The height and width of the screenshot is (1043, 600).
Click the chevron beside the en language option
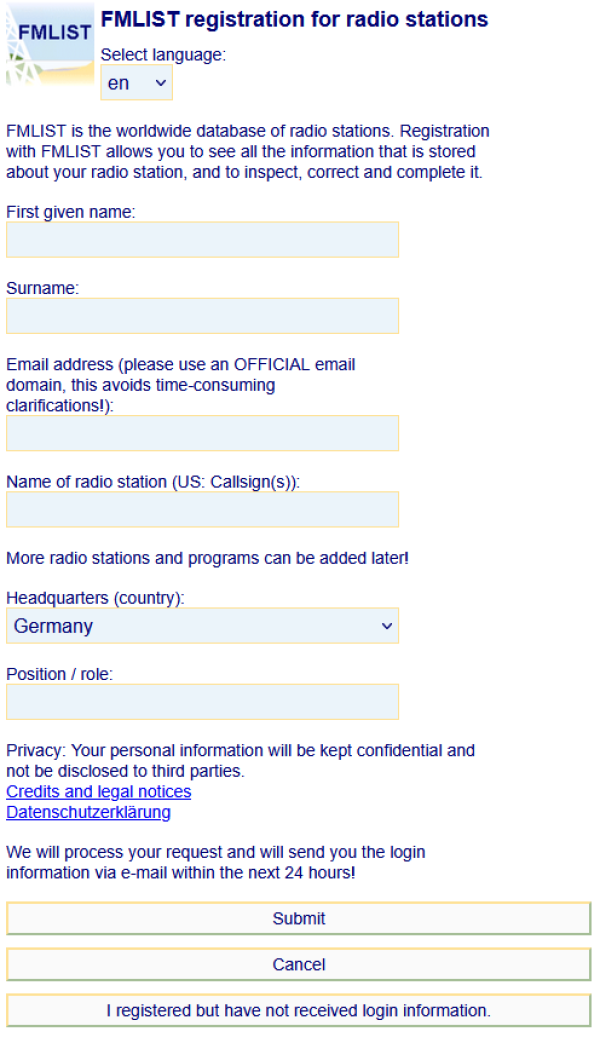[x=160, y=83]
